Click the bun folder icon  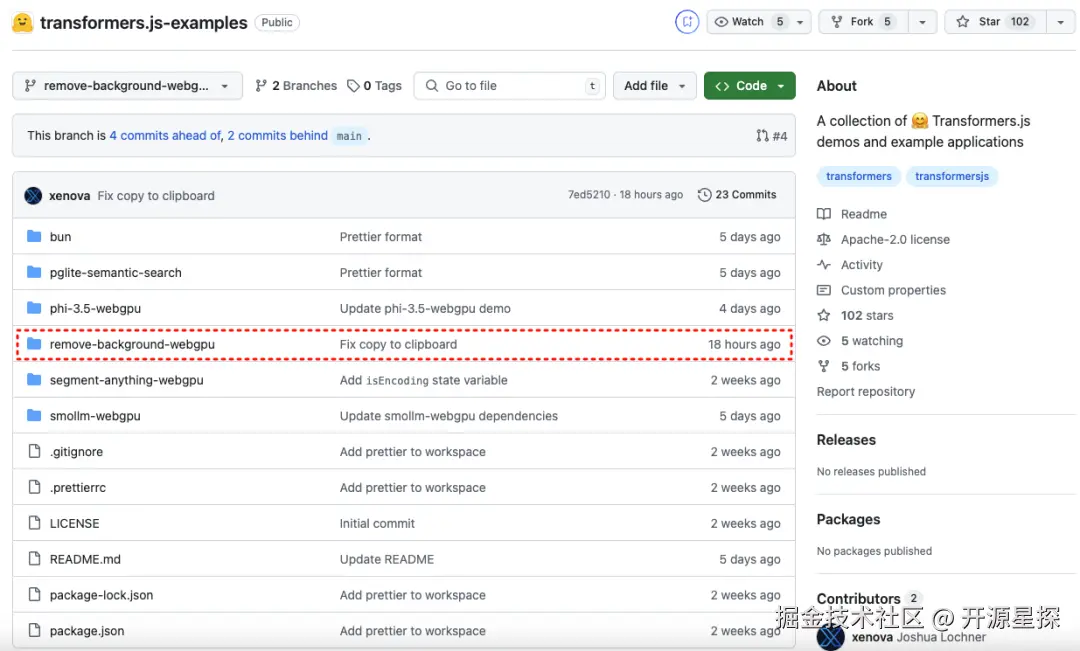click(34, 236)
